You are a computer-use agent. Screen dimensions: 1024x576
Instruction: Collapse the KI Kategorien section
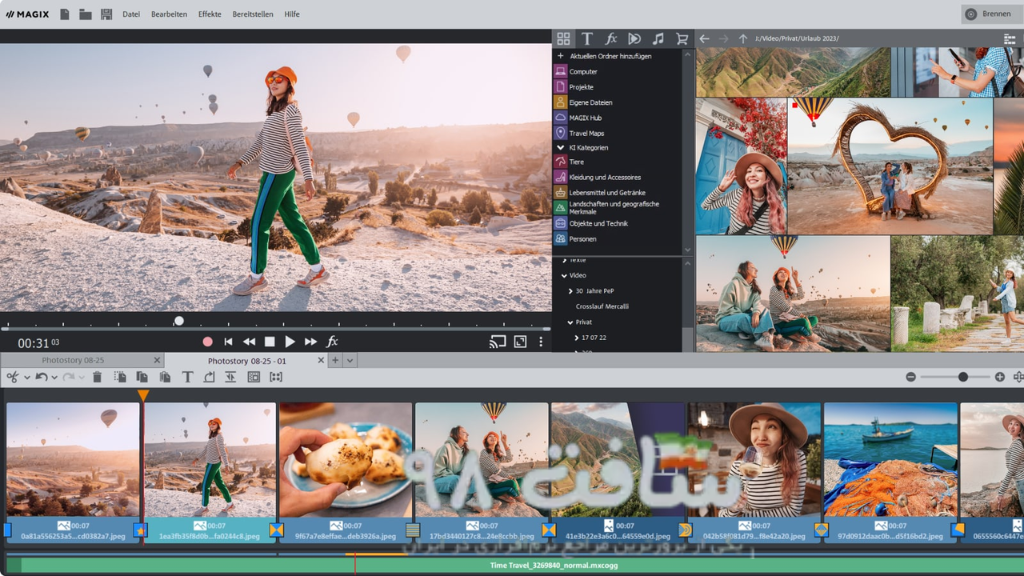[560, 148]
